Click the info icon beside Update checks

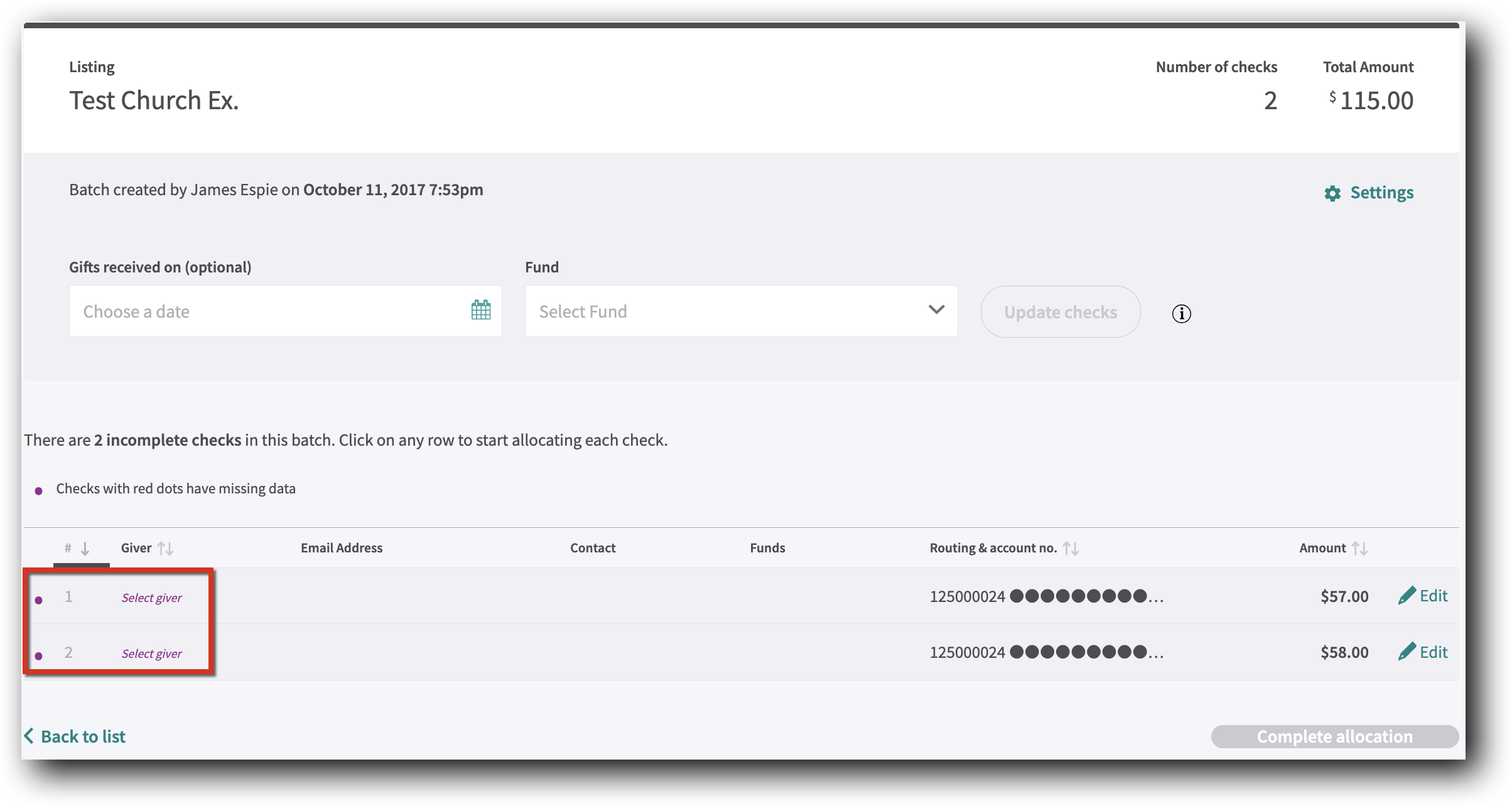coord(1181,313)
